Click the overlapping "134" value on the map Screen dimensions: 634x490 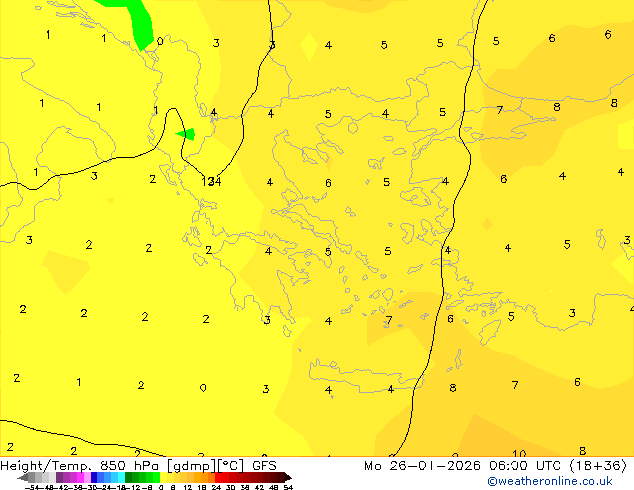coord(211,182)
